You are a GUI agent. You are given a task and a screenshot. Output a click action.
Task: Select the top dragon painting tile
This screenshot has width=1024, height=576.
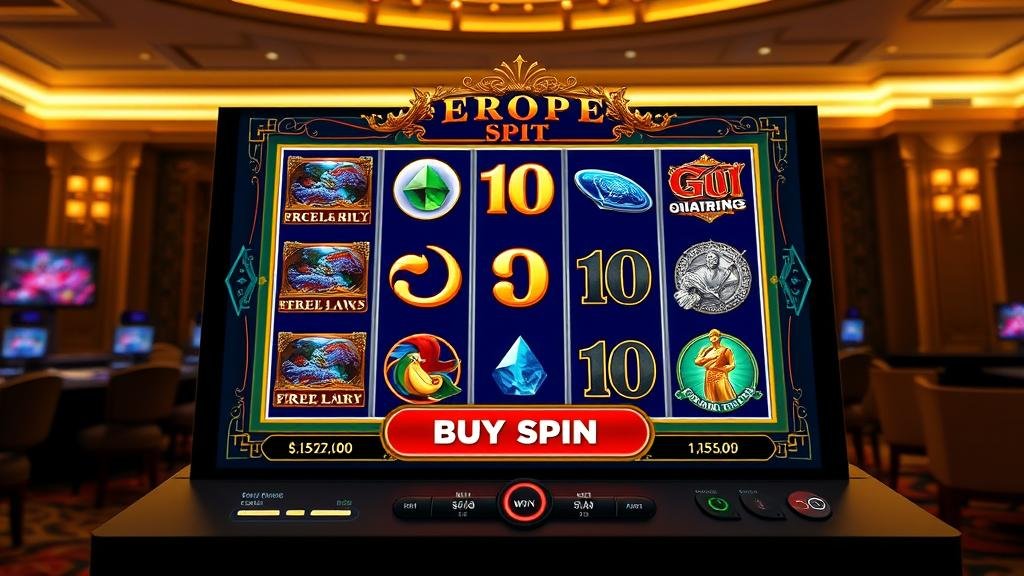tap(328, 190)
